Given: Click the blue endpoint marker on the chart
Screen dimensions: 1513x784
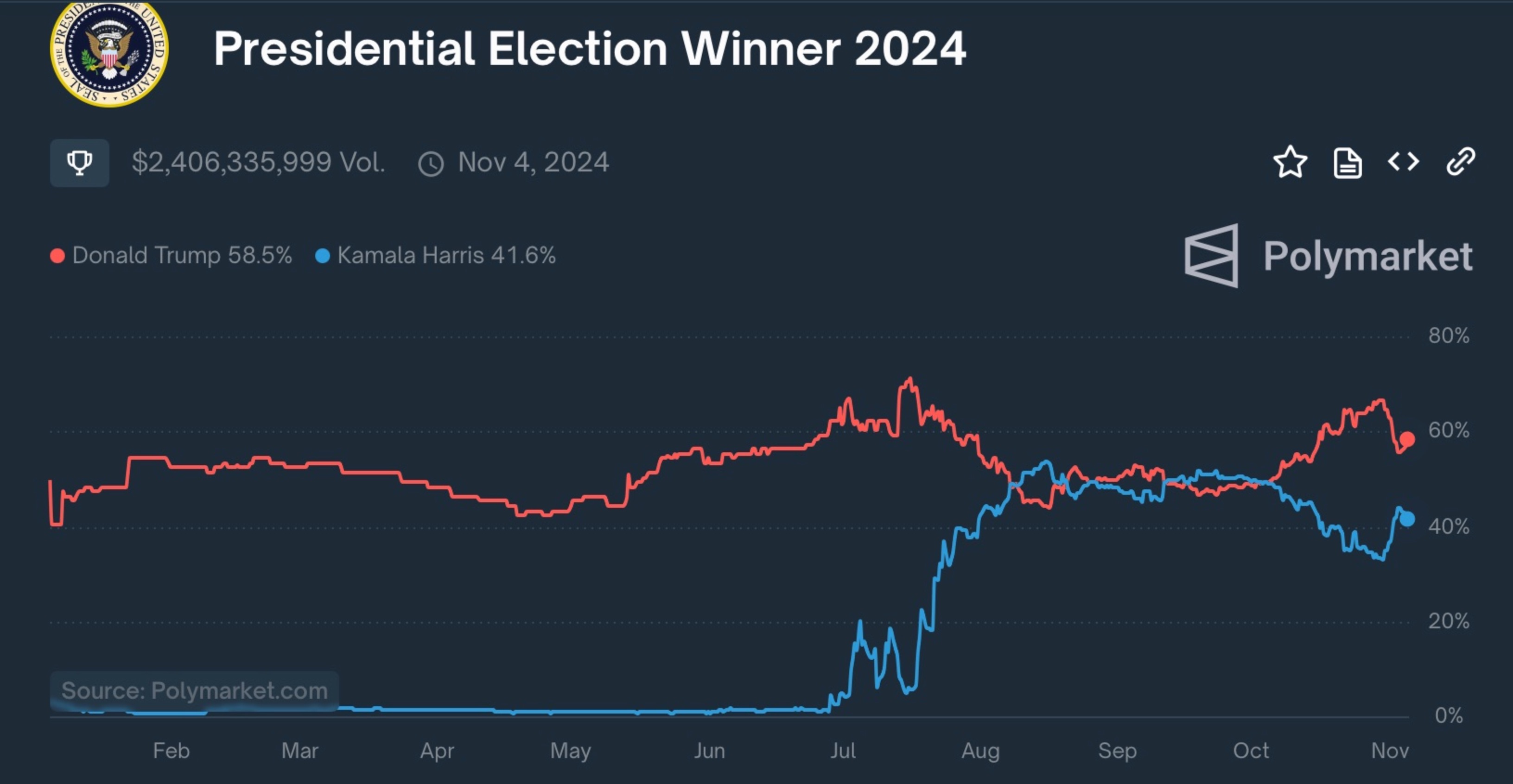Looking at the screenshot, I should [1407, 518].
